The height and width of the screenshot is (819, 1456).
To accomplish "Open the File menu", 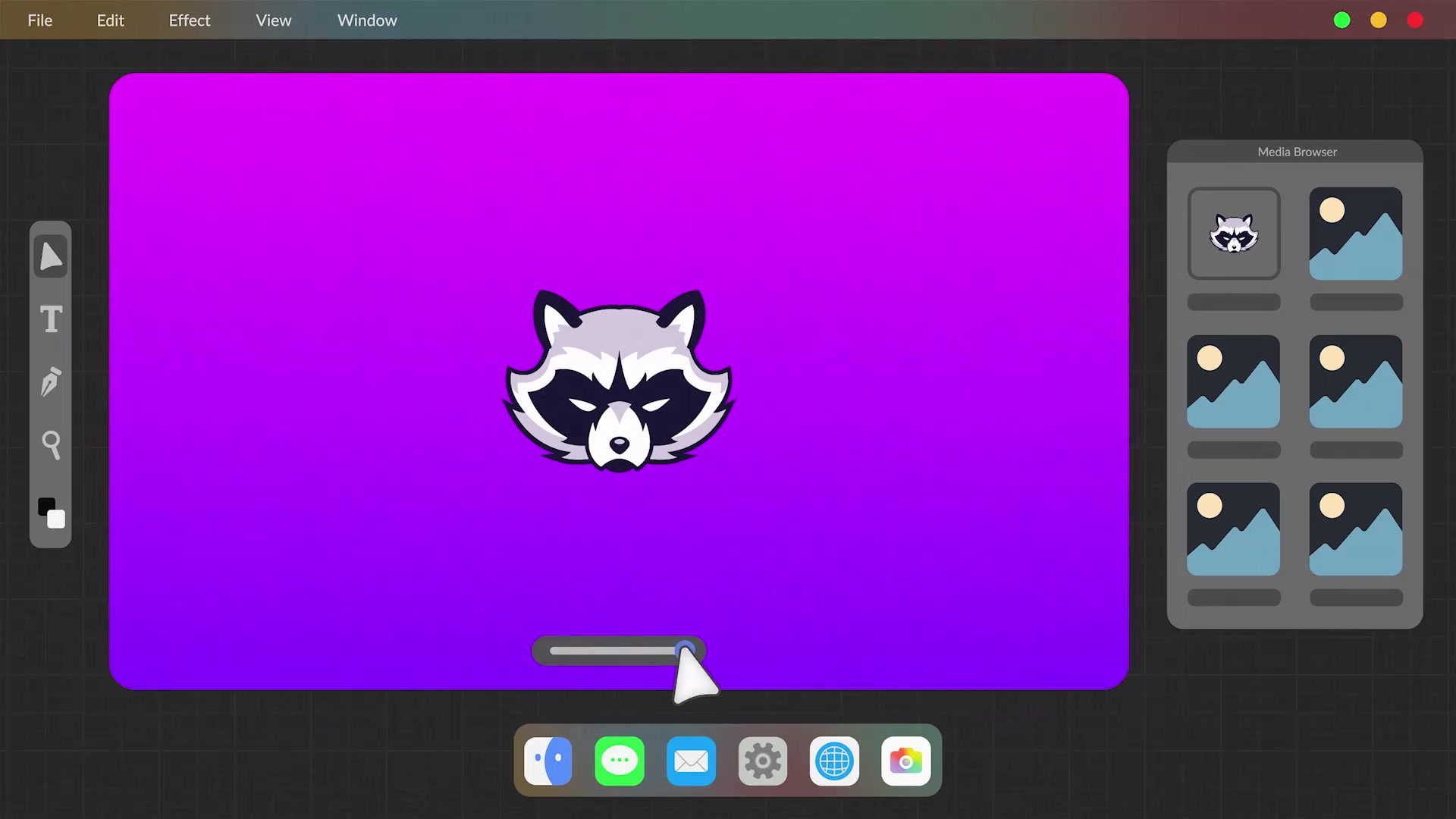I will 40,20.
